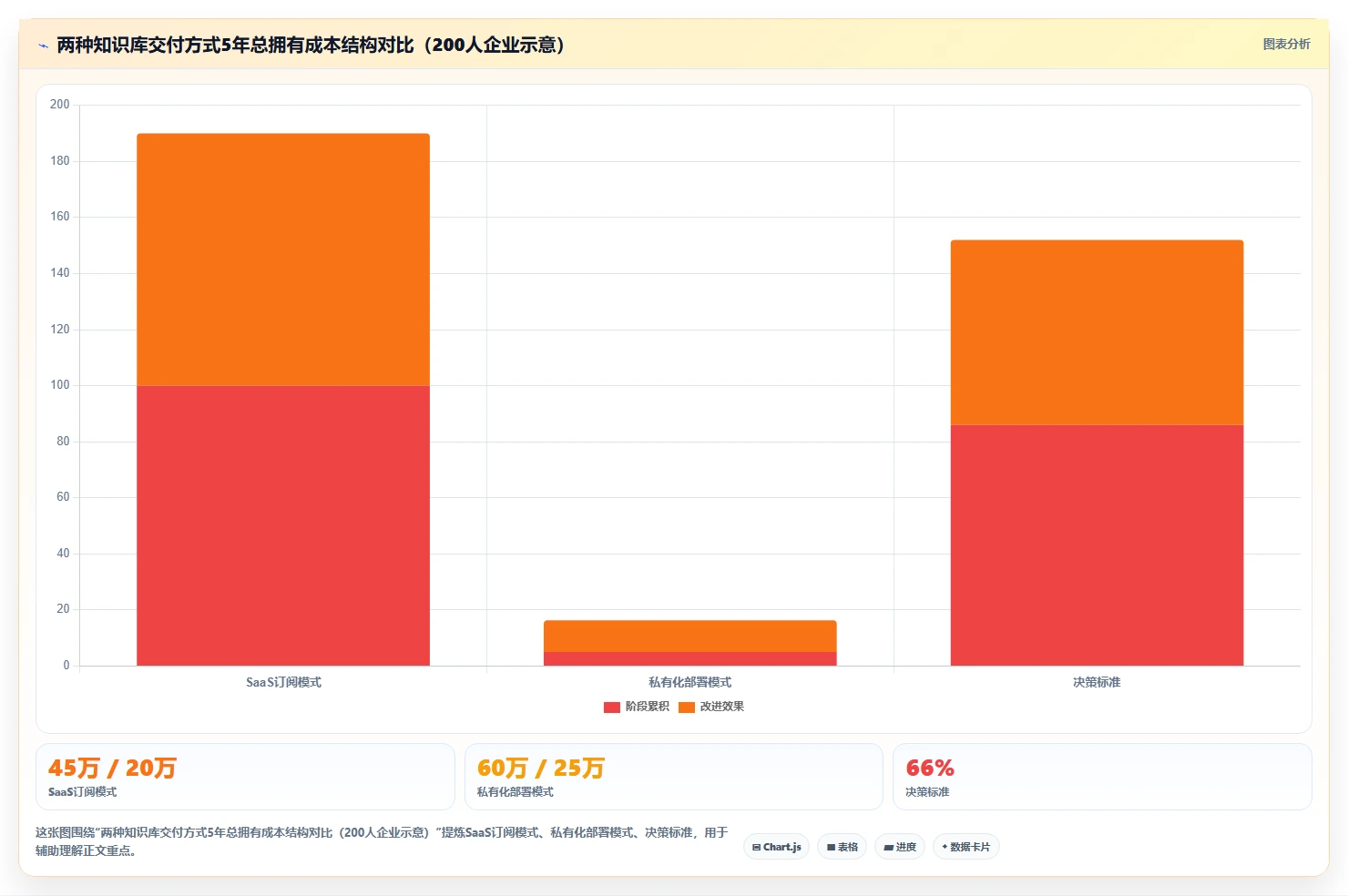
Task: Click the 私有化部署模式 caption in the stat card
Action: (x=516, y=792)
